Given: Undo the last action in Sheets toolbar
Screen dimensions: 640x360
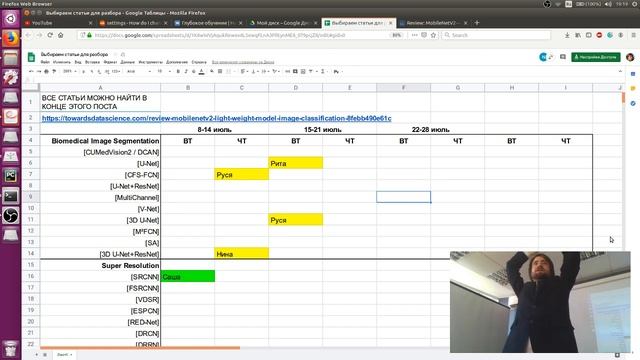Looking at the screenshot, I should pyautogui.click(x=31, y=71).
